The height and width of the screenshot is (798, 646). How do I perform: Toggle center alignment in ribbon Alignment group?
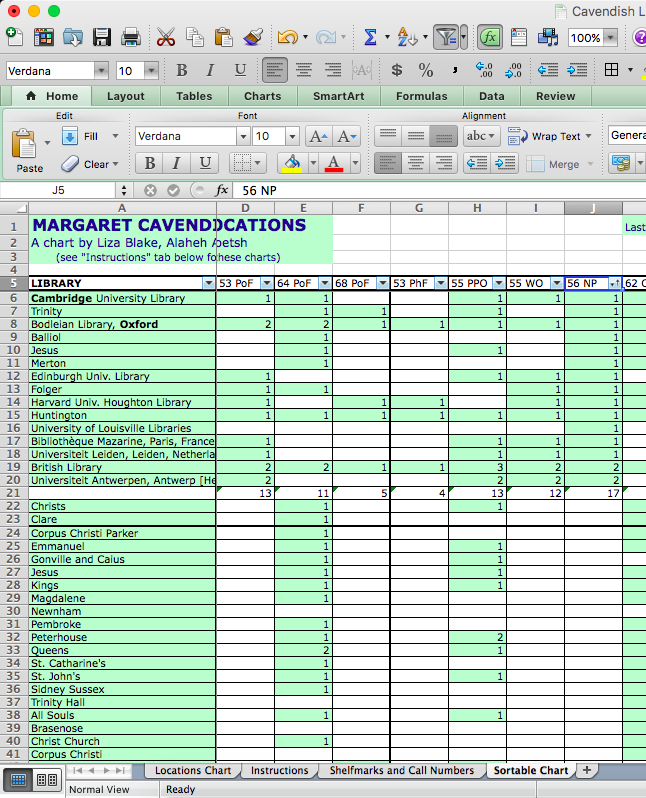(x=415, y=163)
